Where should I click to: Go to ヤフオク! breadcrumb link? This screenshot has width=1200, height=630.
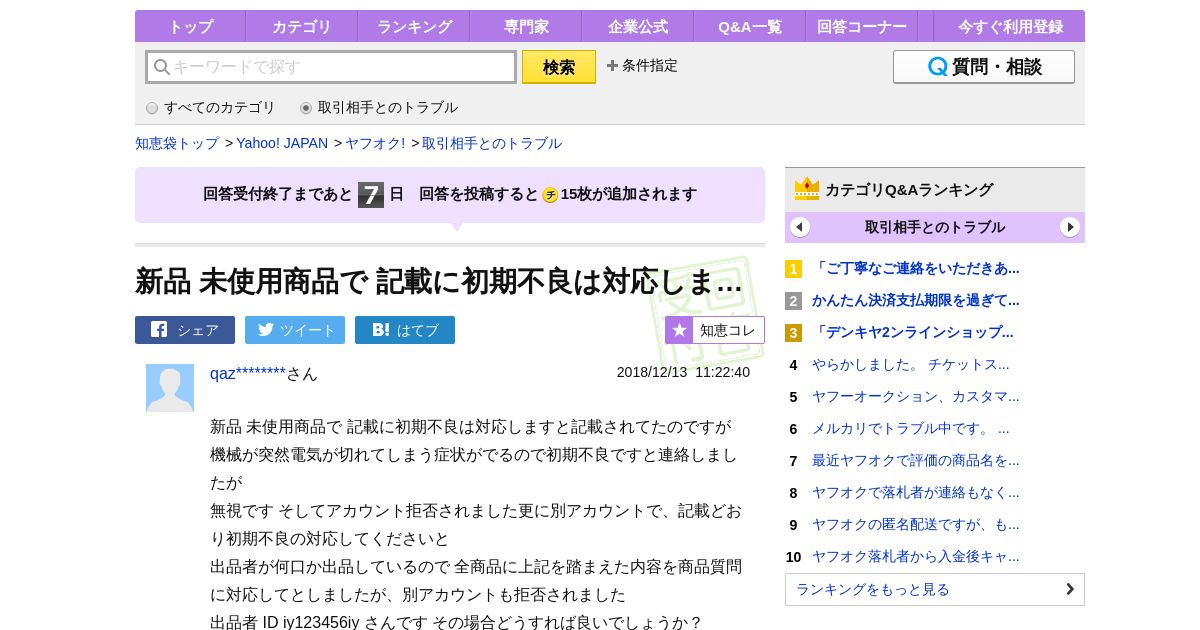pos(375,143)
